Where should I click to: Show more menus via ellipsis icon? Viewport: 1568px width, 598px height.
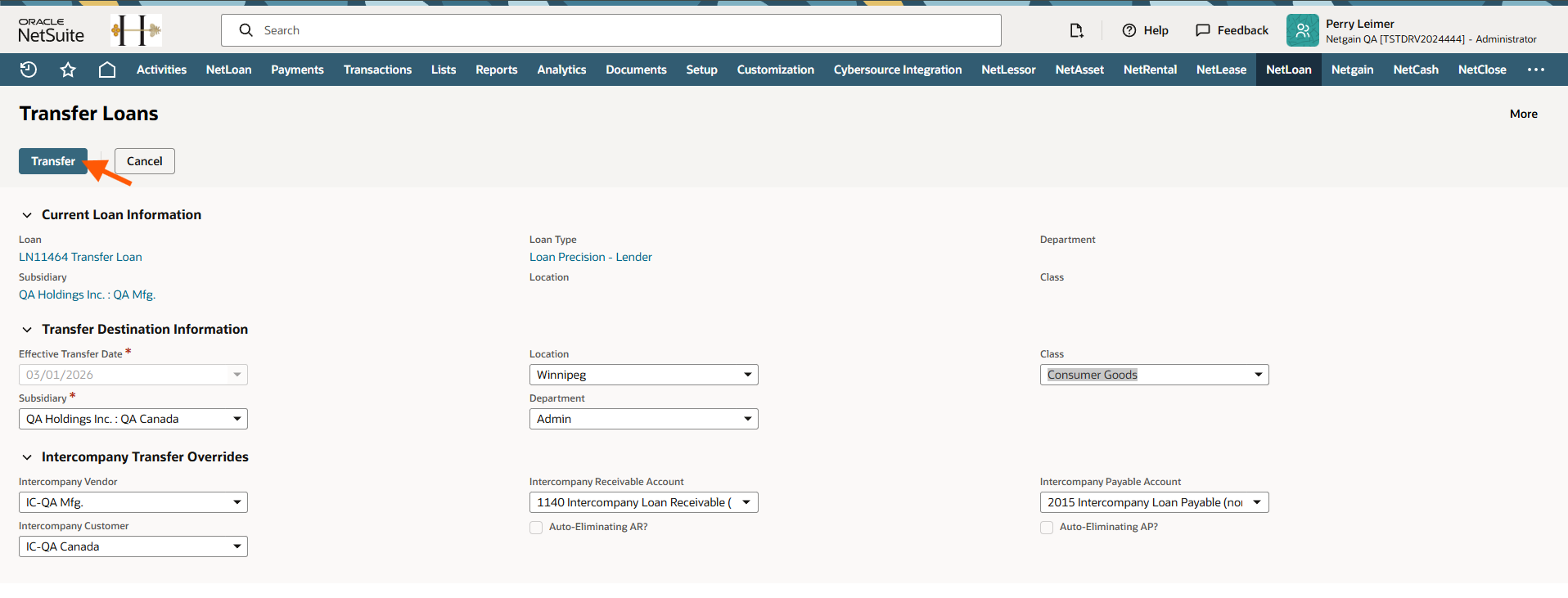(1535, 70)
